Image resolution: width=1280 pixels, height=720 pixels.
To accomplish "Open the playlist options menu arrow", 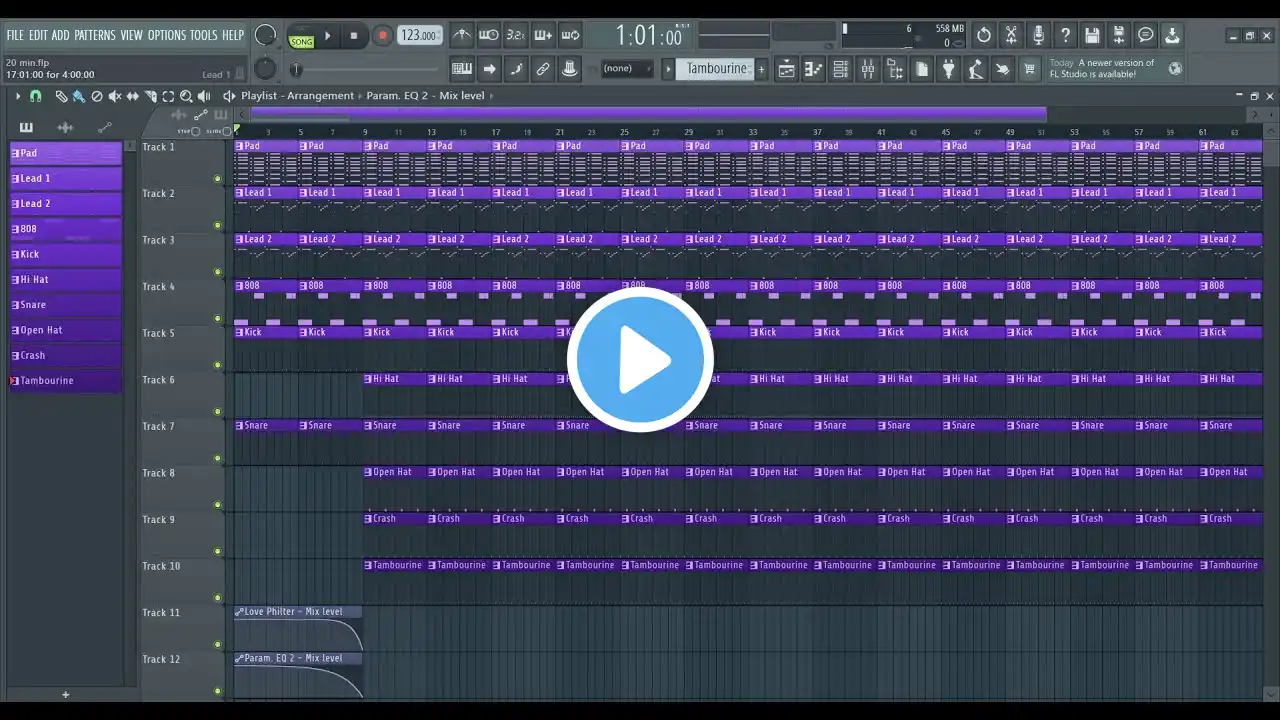I will (17, 96).
